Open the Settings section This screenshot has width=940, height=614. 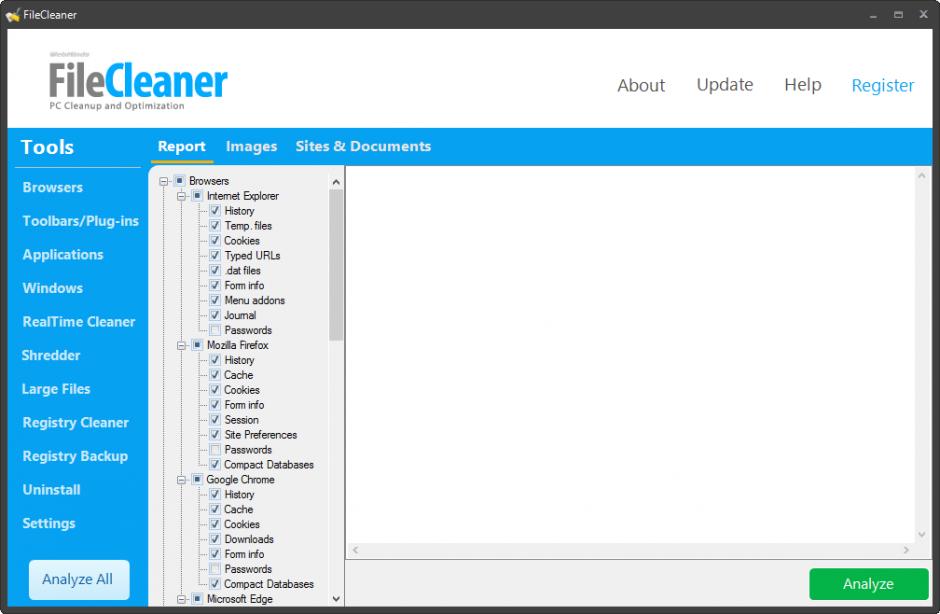coord(49,523)
